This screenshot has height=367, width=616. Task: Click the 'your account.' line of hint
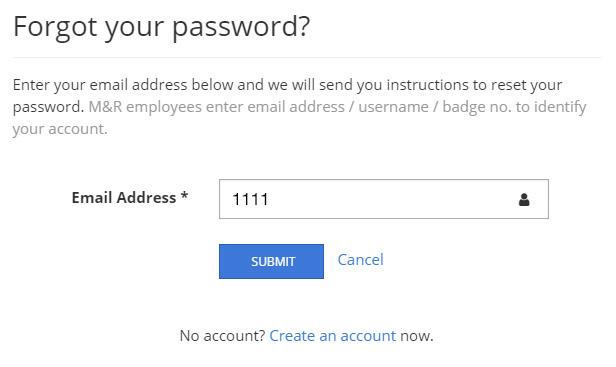(x=60, y=129)
